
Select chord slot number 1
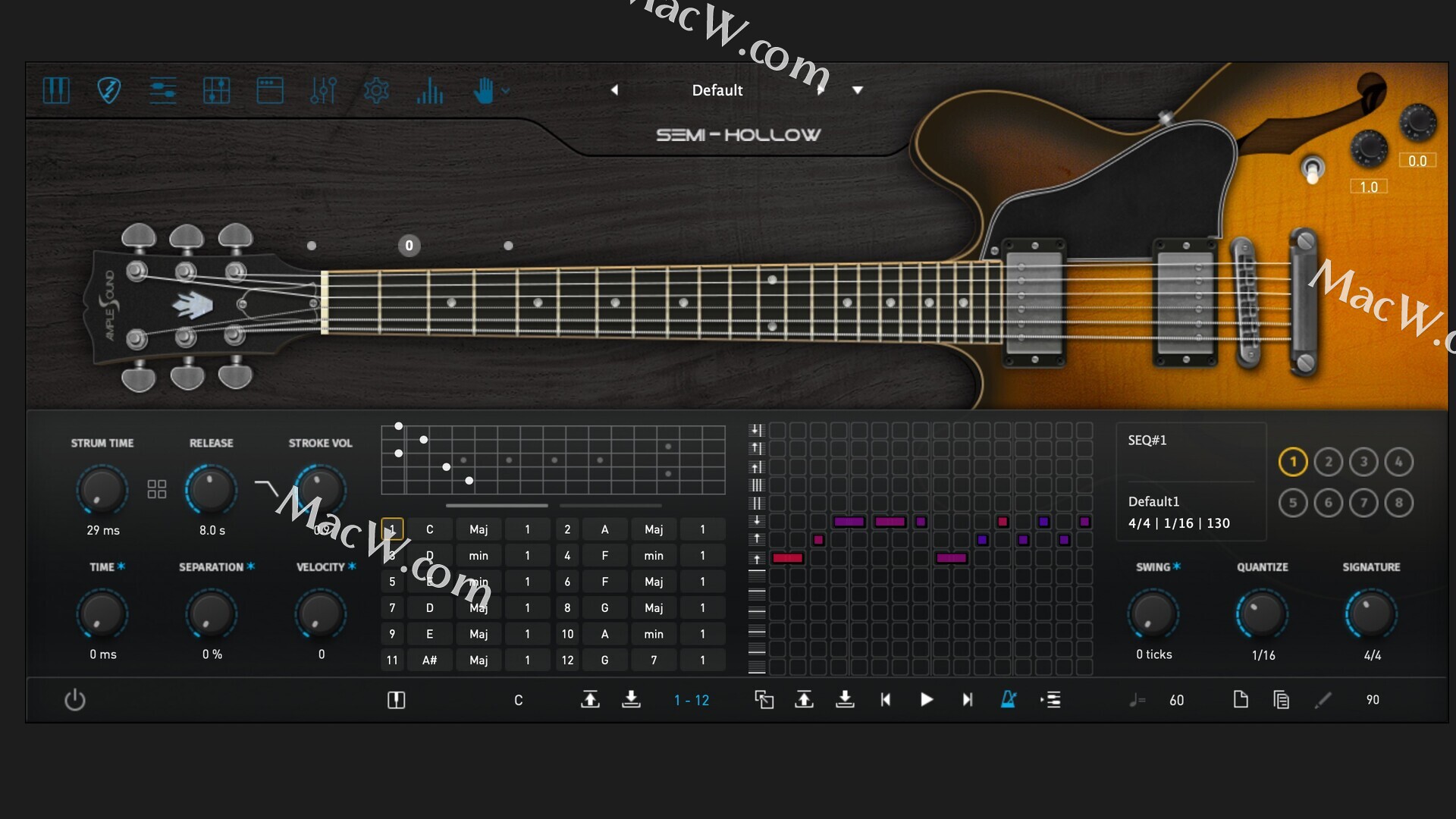point(392,529)
